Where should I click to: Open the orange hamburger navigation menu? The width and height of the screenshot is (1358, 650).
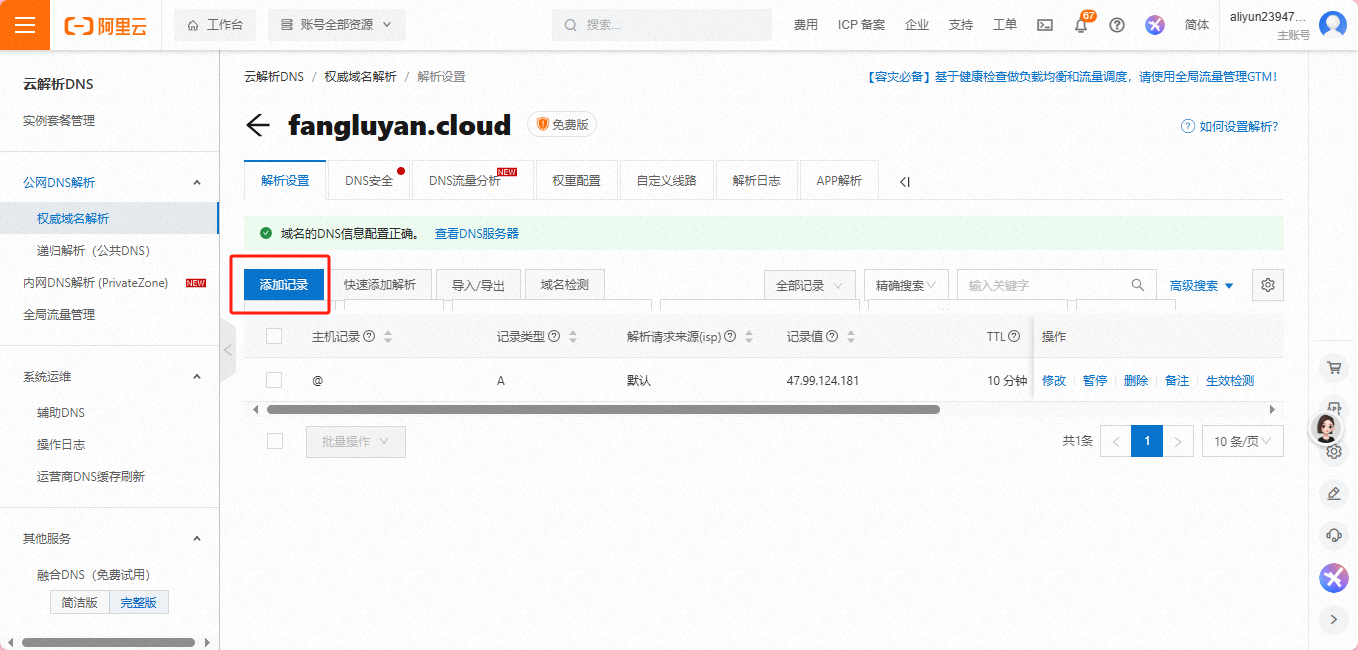[25, 25]
